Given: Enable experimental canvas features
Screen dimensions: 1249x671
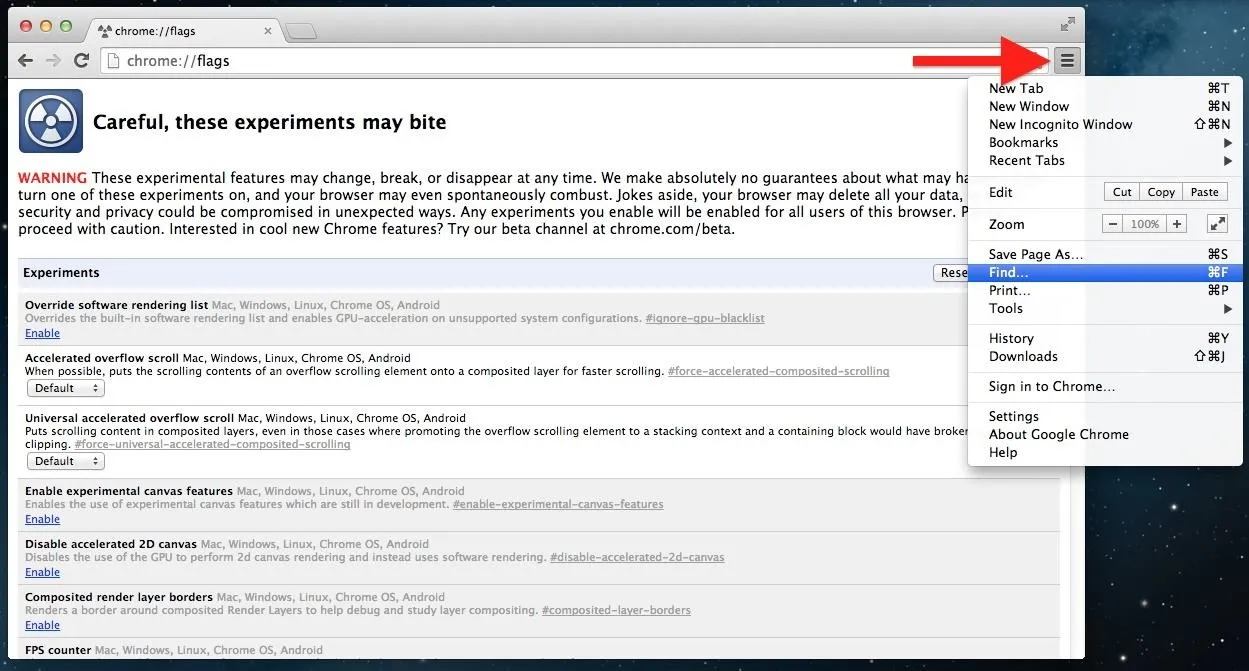Looking at the screenshot, I should point(42,520).
